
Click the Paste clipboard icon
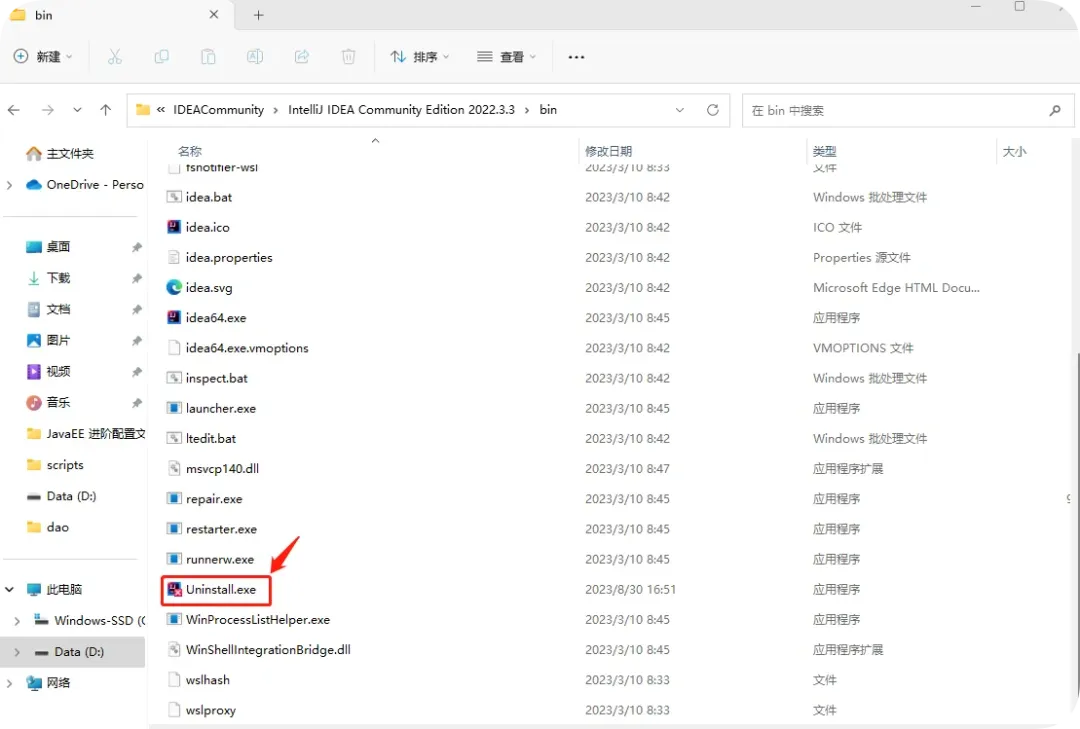click(x=208, y=57)
